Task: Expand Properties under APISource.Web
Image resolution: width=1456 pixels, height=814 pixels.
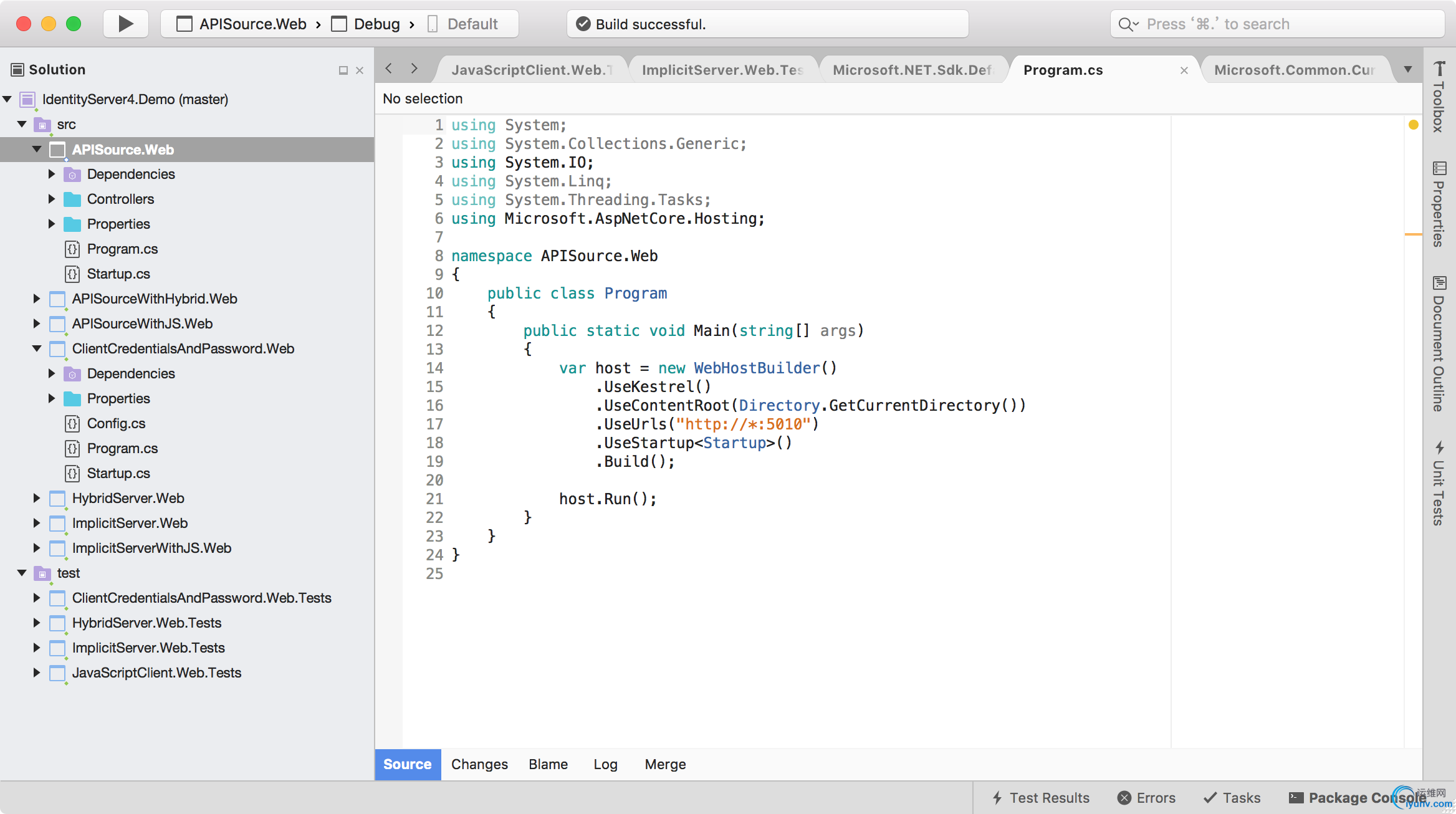Action: [52, 224]
